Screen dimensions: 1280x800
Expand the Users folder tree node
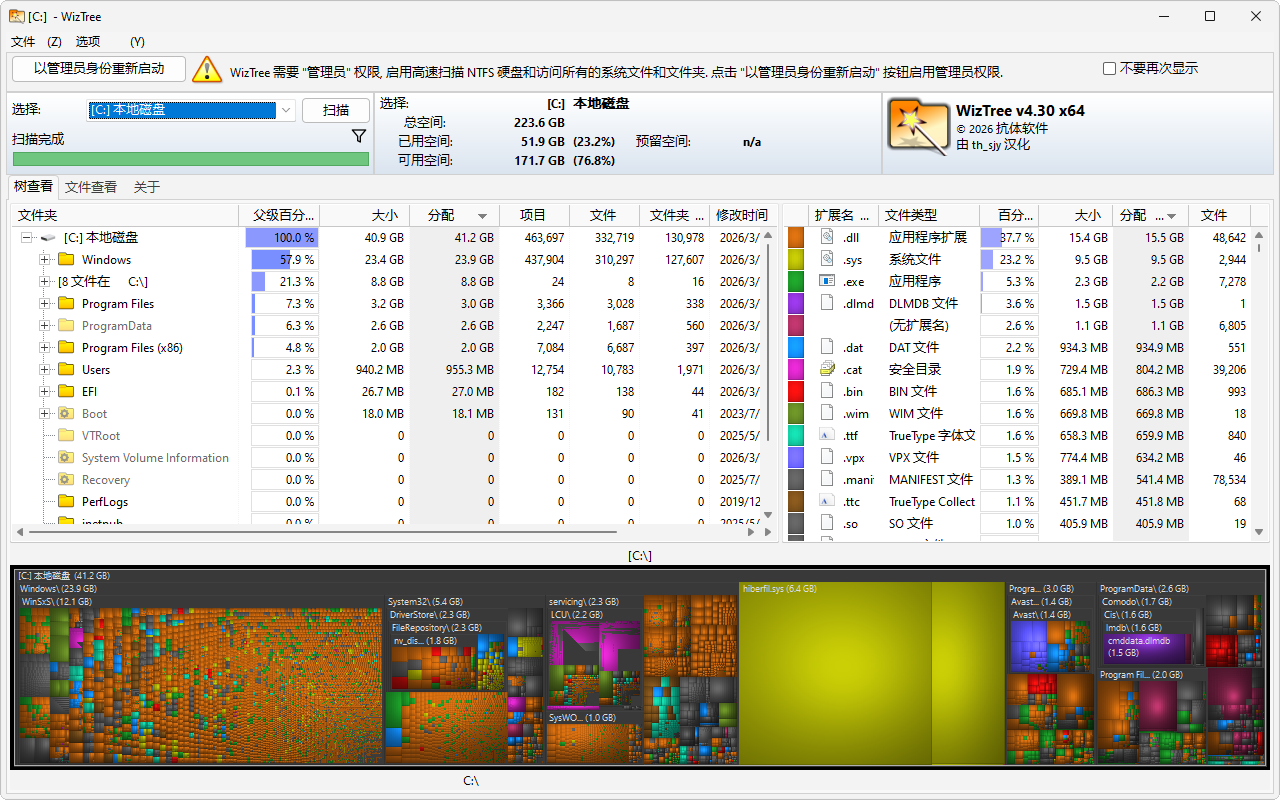click(45, 370)
